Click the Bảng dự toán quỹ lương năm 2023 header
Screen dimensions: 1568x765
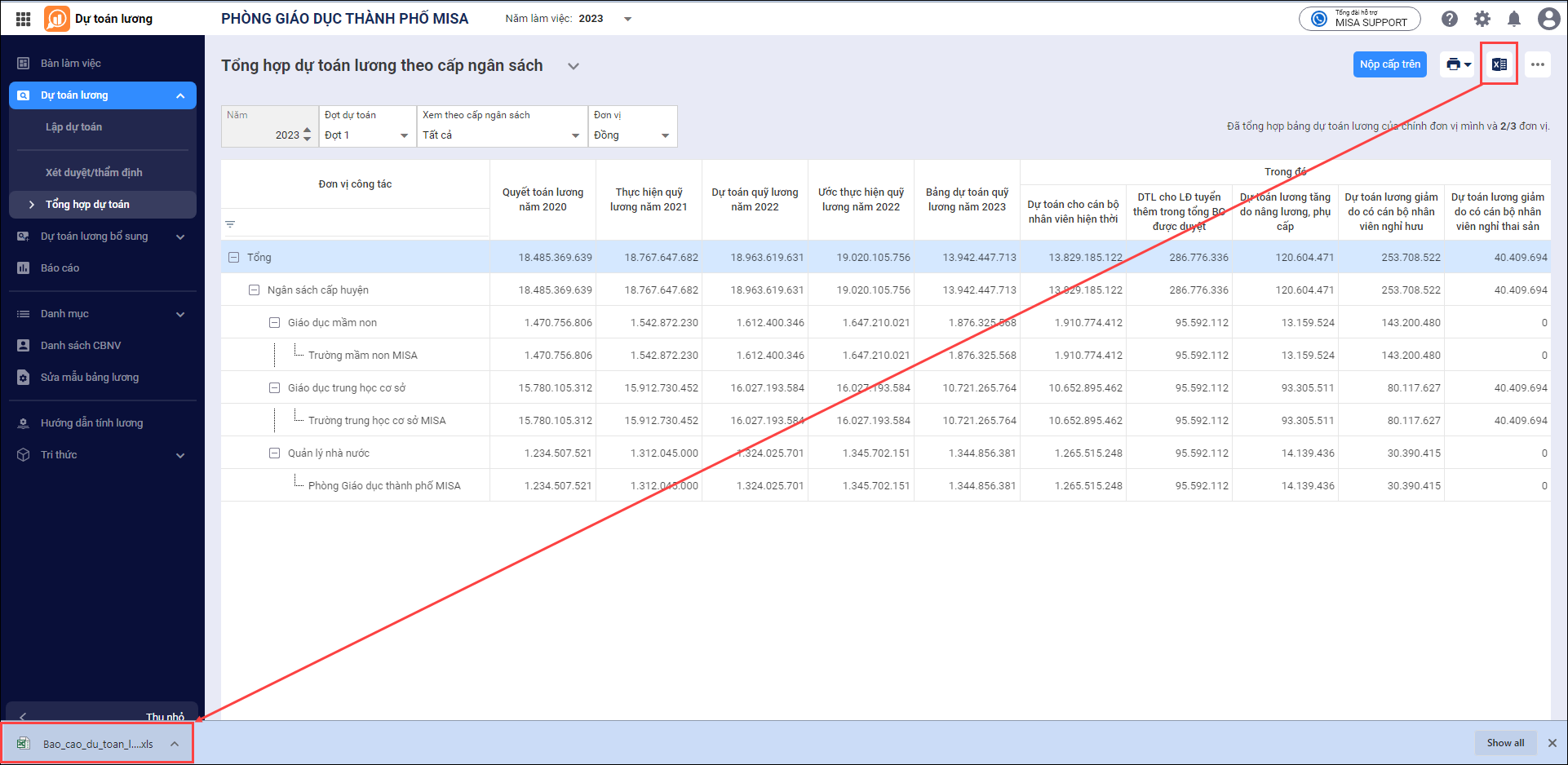click(968, 200)
